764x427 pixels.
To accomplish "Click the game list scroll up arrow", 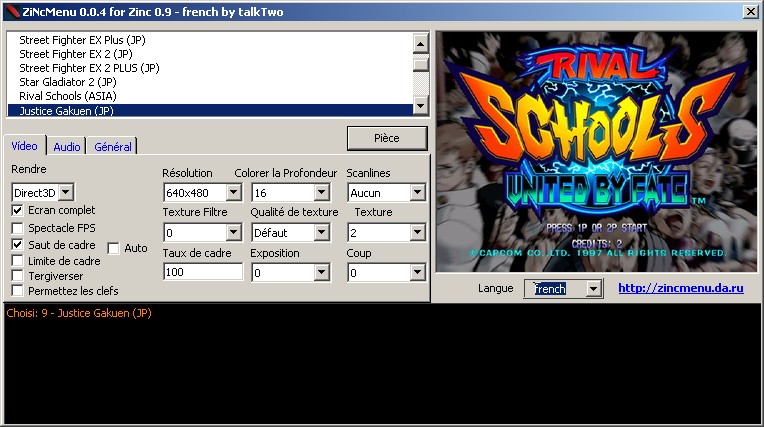I will click(x=420, y=44).
